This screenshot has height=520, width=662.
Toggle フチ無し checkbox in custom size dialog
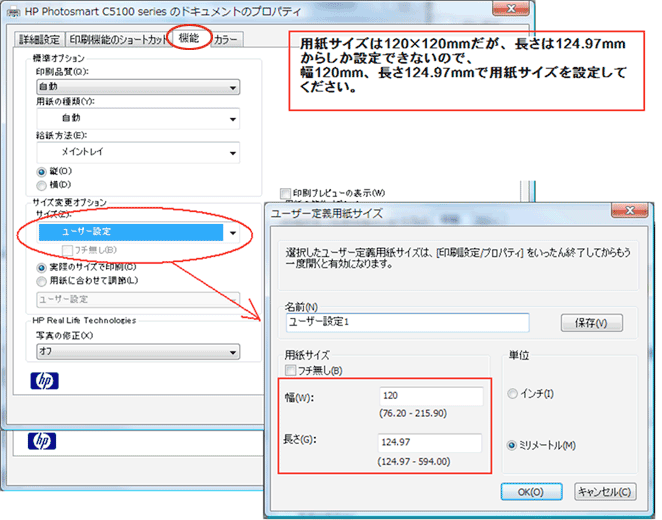click(x=290, y=371)
